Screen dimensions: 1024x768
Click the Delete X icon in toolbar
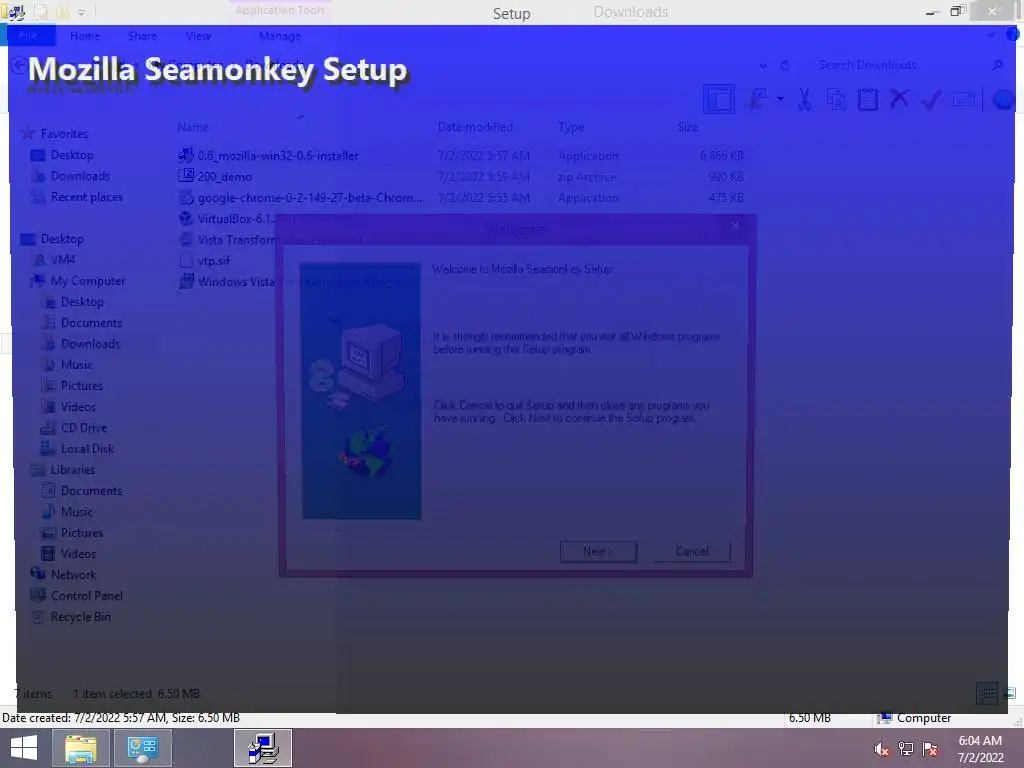(x=899, y=99)
